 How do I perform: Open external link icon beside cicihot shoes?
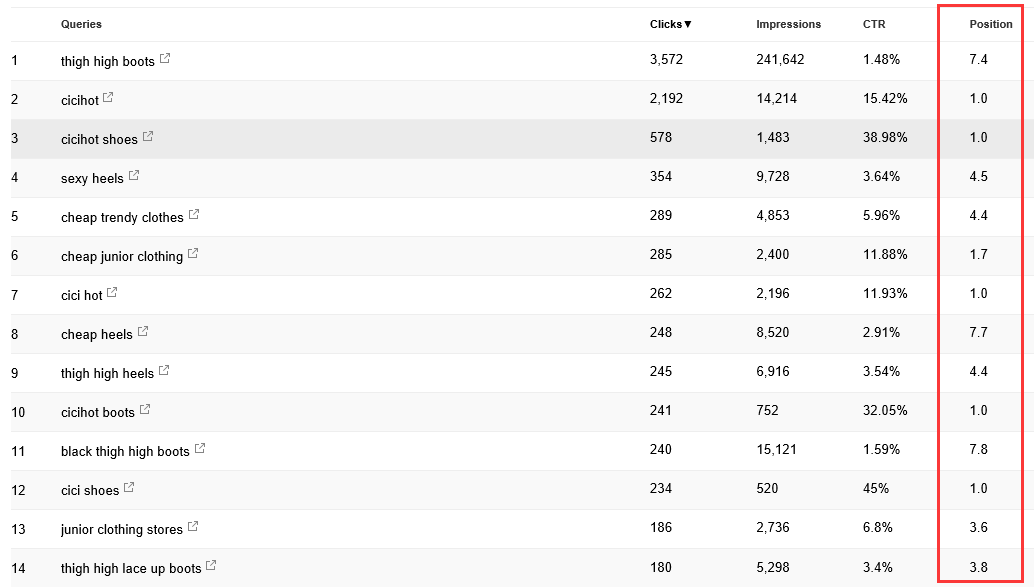tap(148, 137)
